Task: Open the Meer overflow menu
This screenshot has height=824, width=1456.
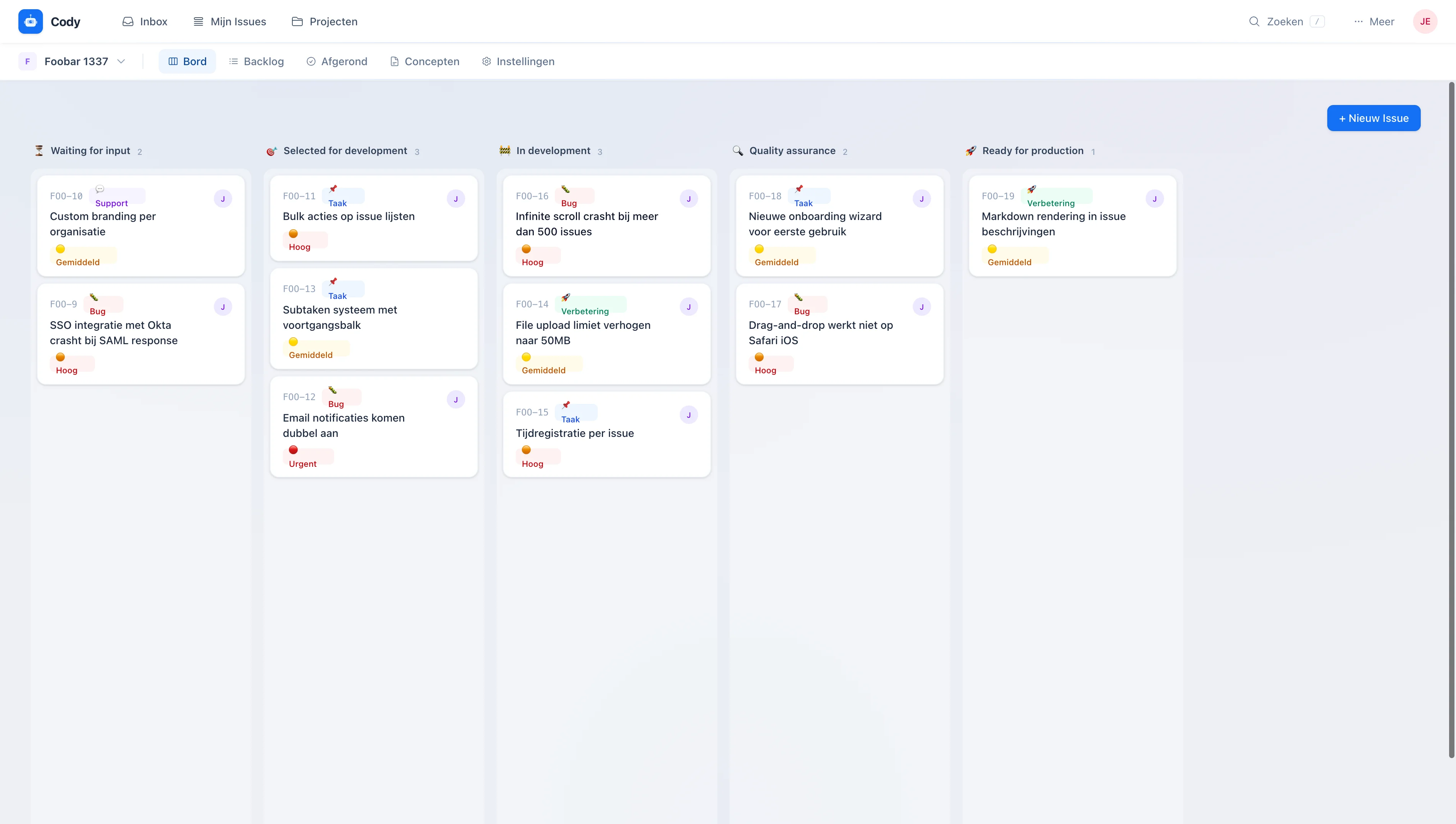Action: (1373, 21)
